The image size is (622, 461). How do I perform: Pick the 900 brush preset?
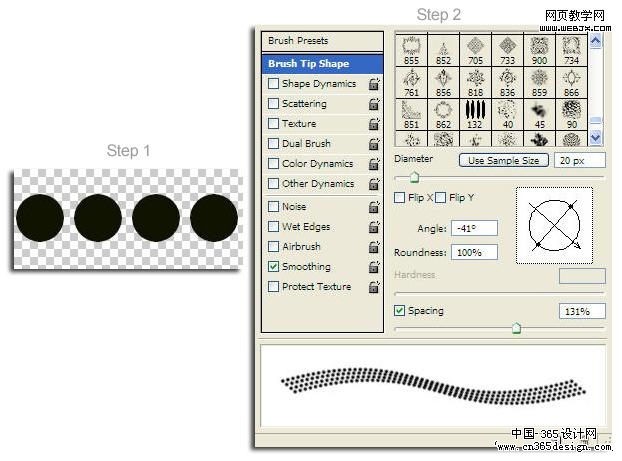[x=539, y=50]
